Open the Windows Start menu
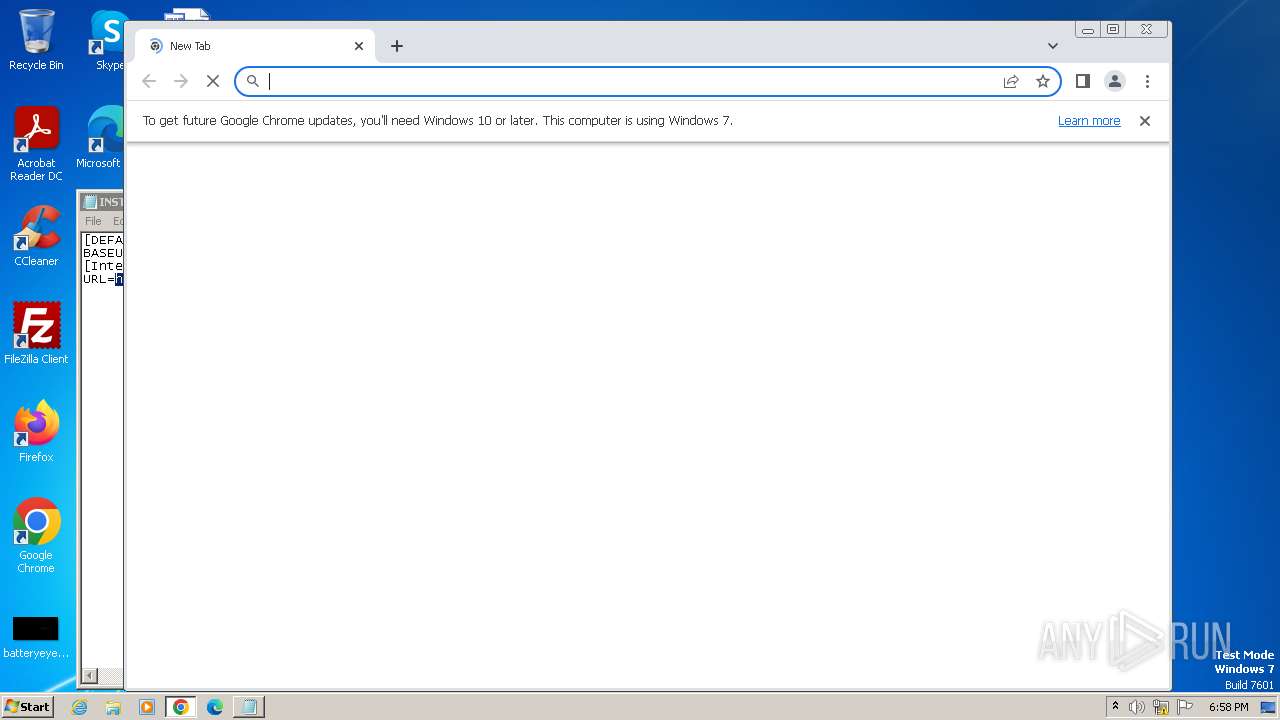This screenshot has height=720, width=1280. click(27, 707)
